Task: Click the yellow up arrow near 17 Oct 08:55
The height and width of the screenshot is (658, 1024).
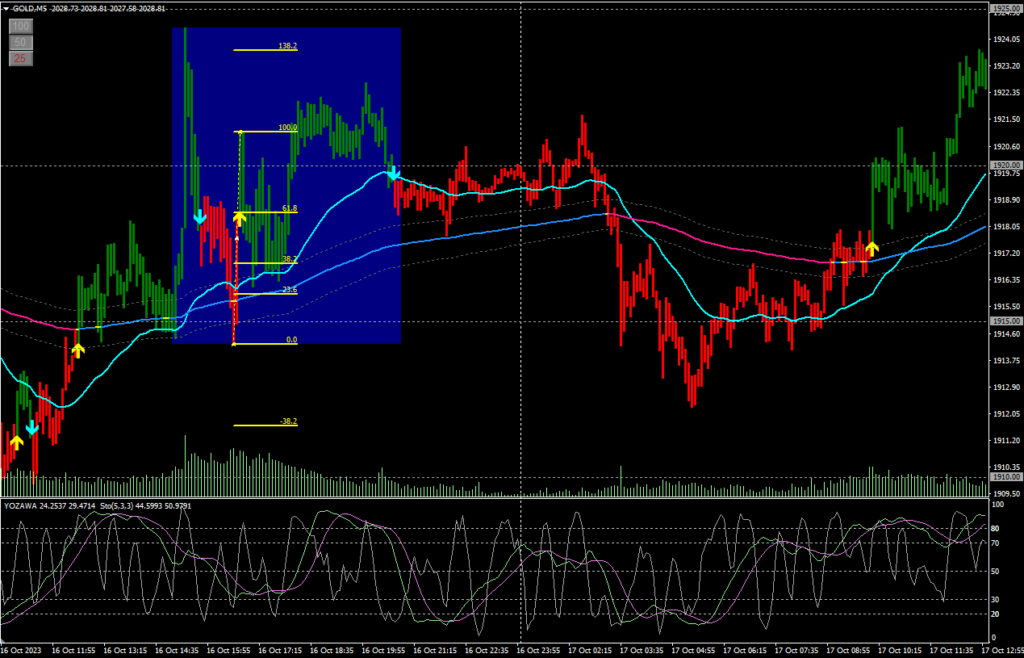Action: (871, 247)
